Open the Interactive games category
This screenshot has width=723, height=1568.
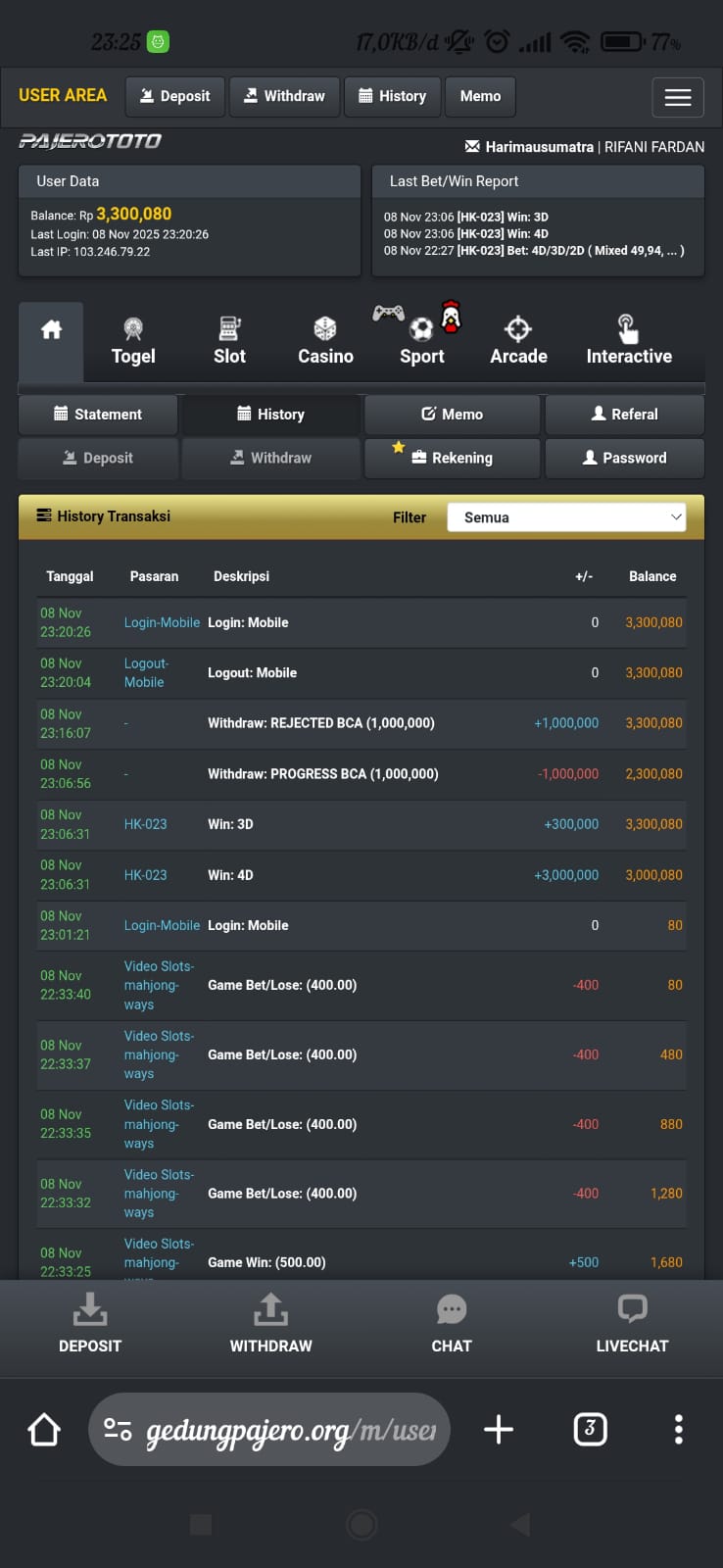628,341
